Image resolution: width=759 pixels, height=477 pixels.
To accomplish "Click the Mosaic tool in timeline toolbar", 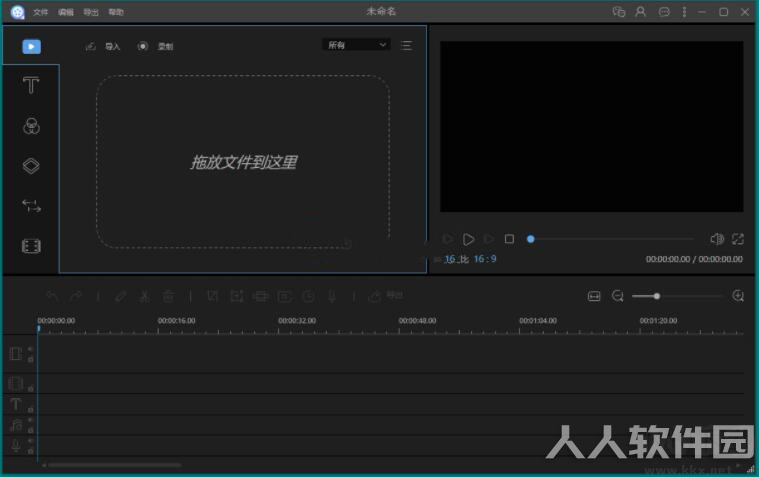I will tap(261, 296).
